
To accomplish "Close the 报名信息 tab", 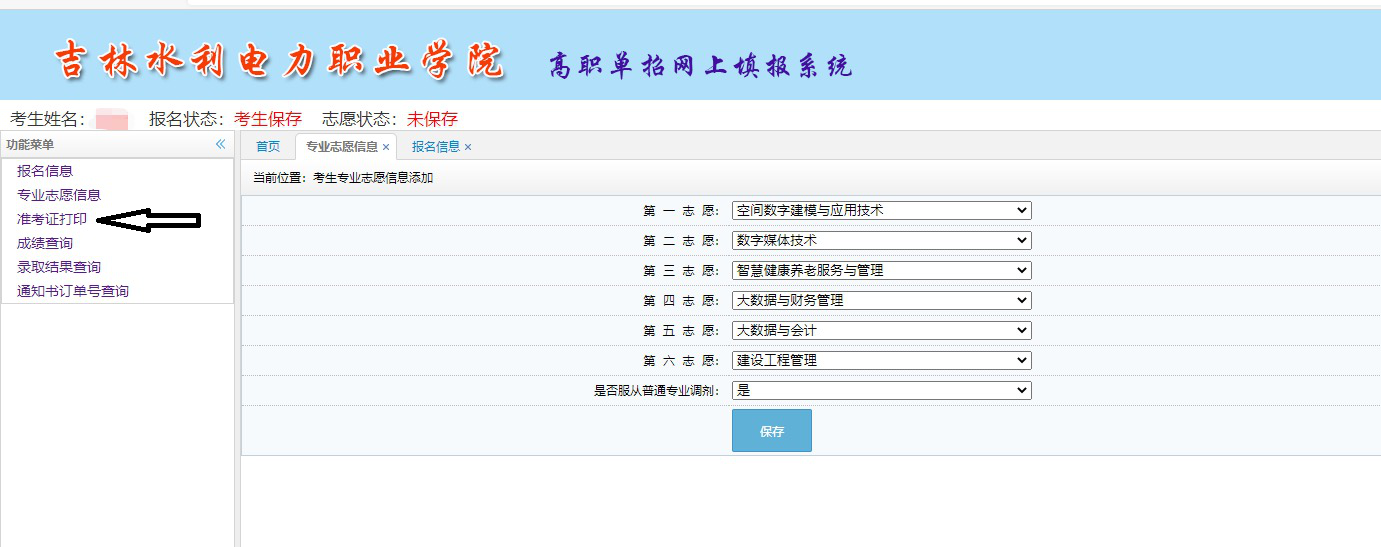I will click(x=468, y=147).
